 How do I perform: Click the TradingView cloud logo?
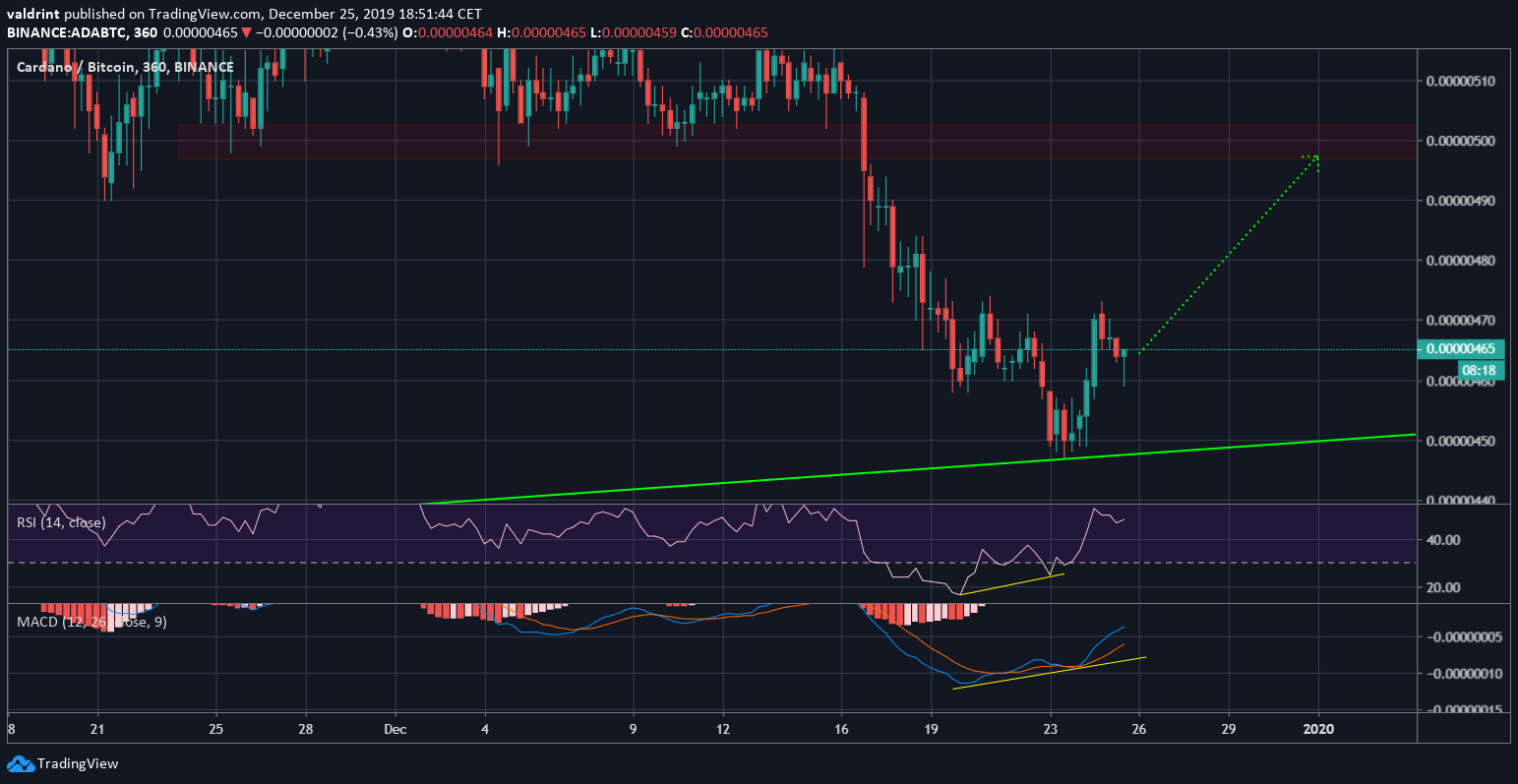pyautogui.click(x=22, y=763)
